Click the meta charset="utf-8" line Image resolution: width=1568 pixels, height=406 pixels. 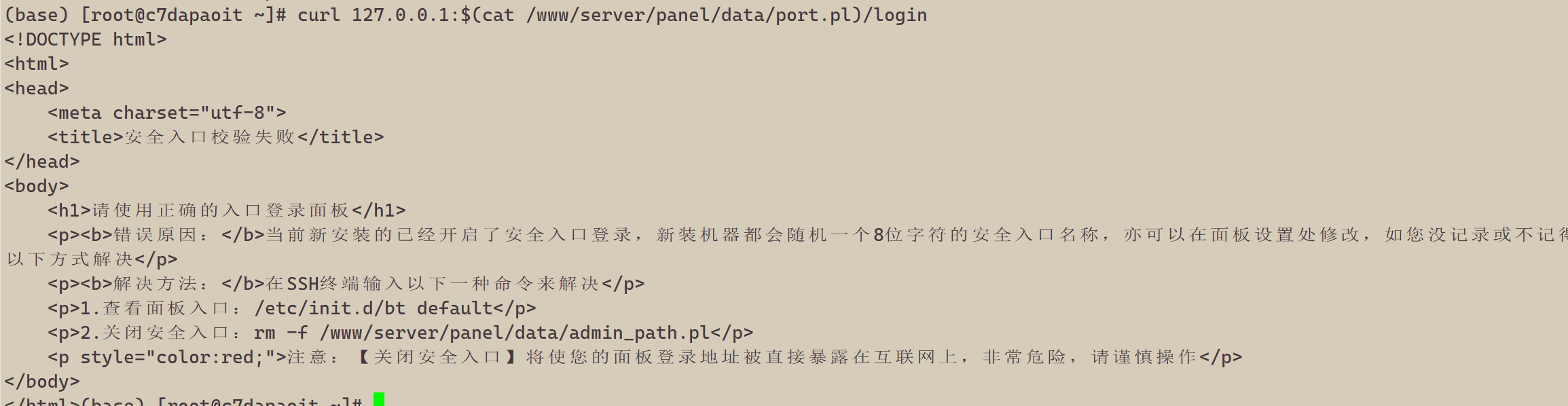pos(167,113)
